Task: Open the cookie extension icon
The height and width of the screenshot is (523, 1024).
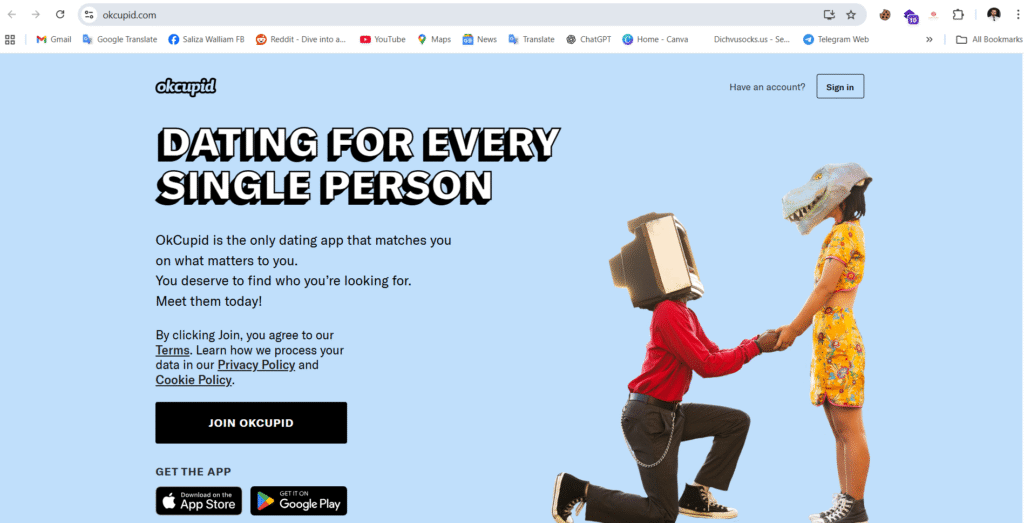Action: 885,14
